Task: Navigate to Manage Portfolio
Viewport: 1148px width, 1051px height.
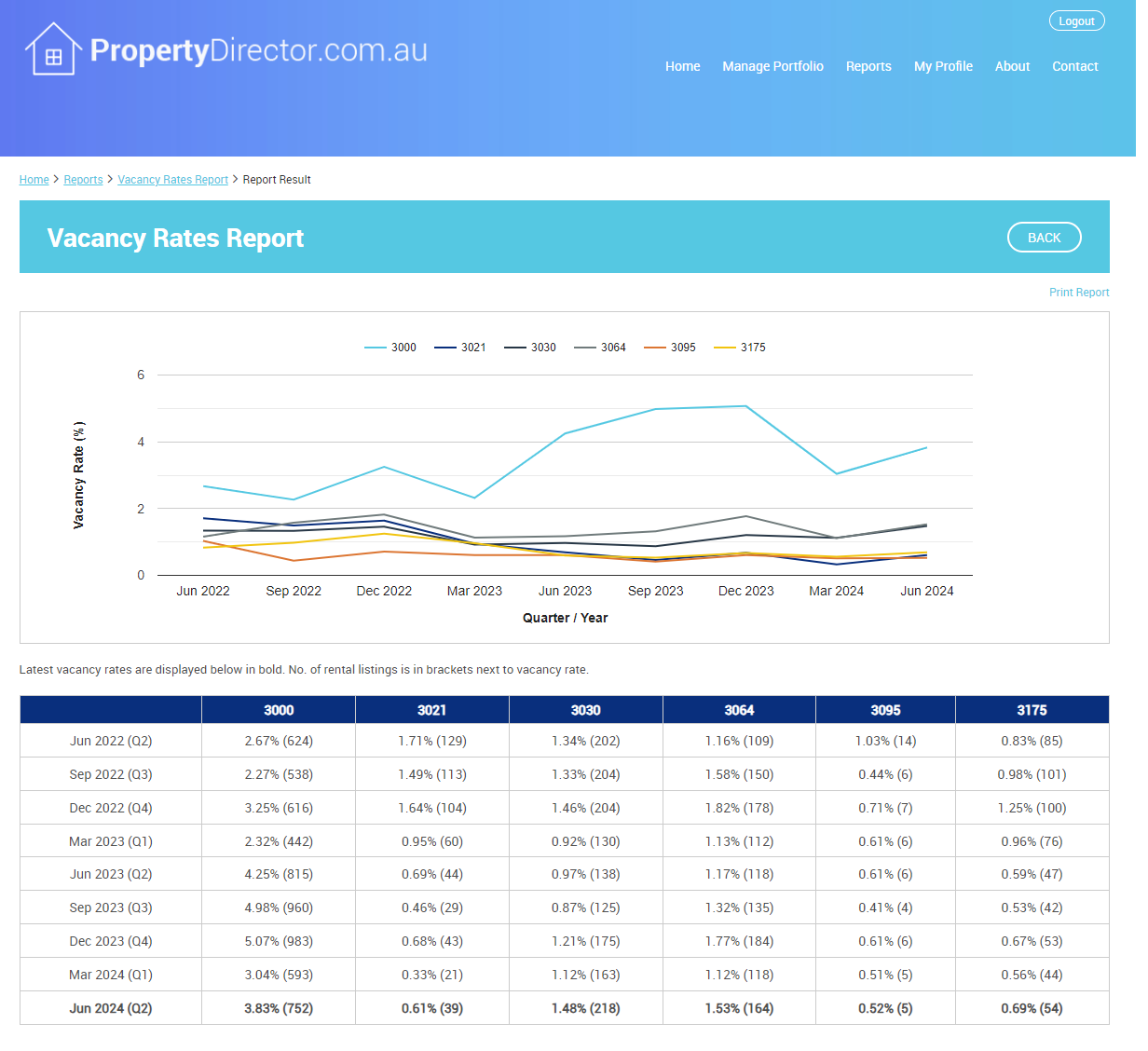Action: point(772,66)
